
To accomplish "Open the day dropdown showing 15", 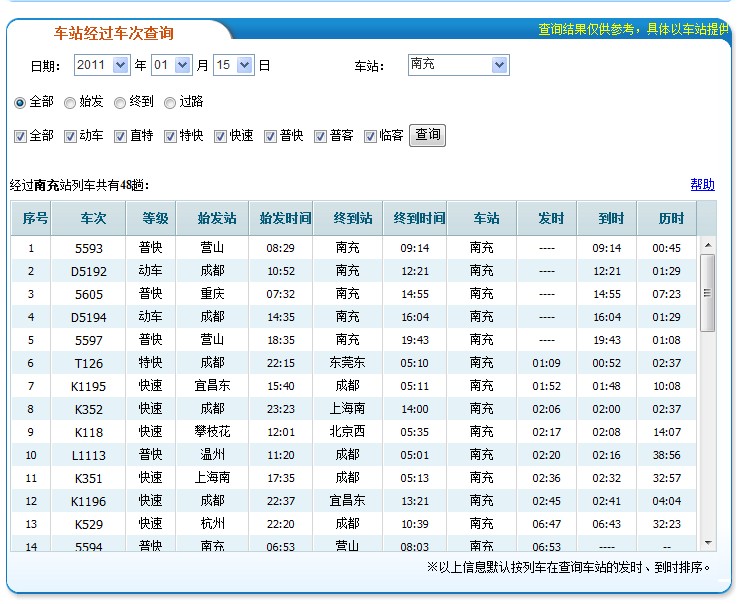I will pos(233,65).
